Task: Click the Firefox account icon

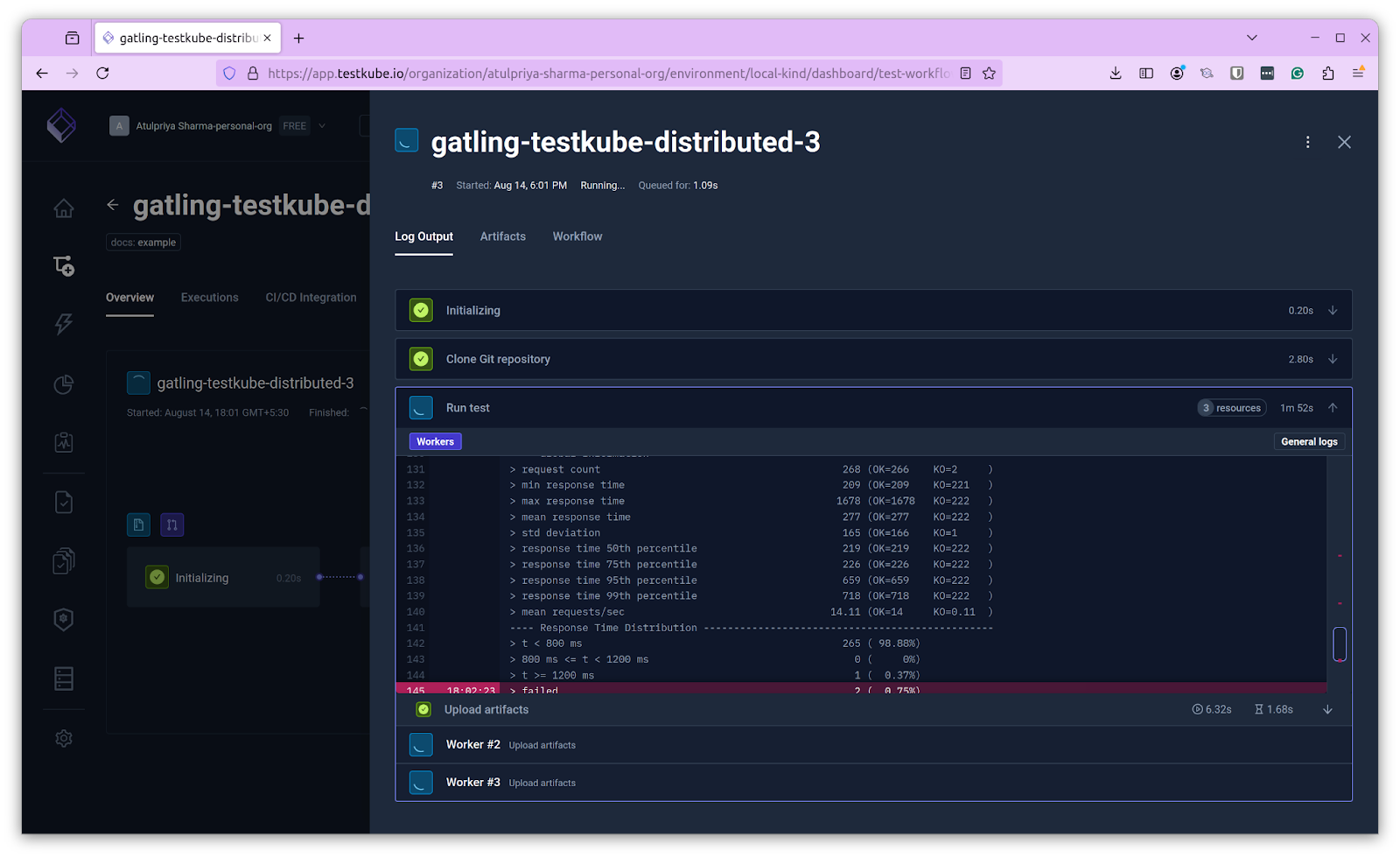Action: 1177,74
